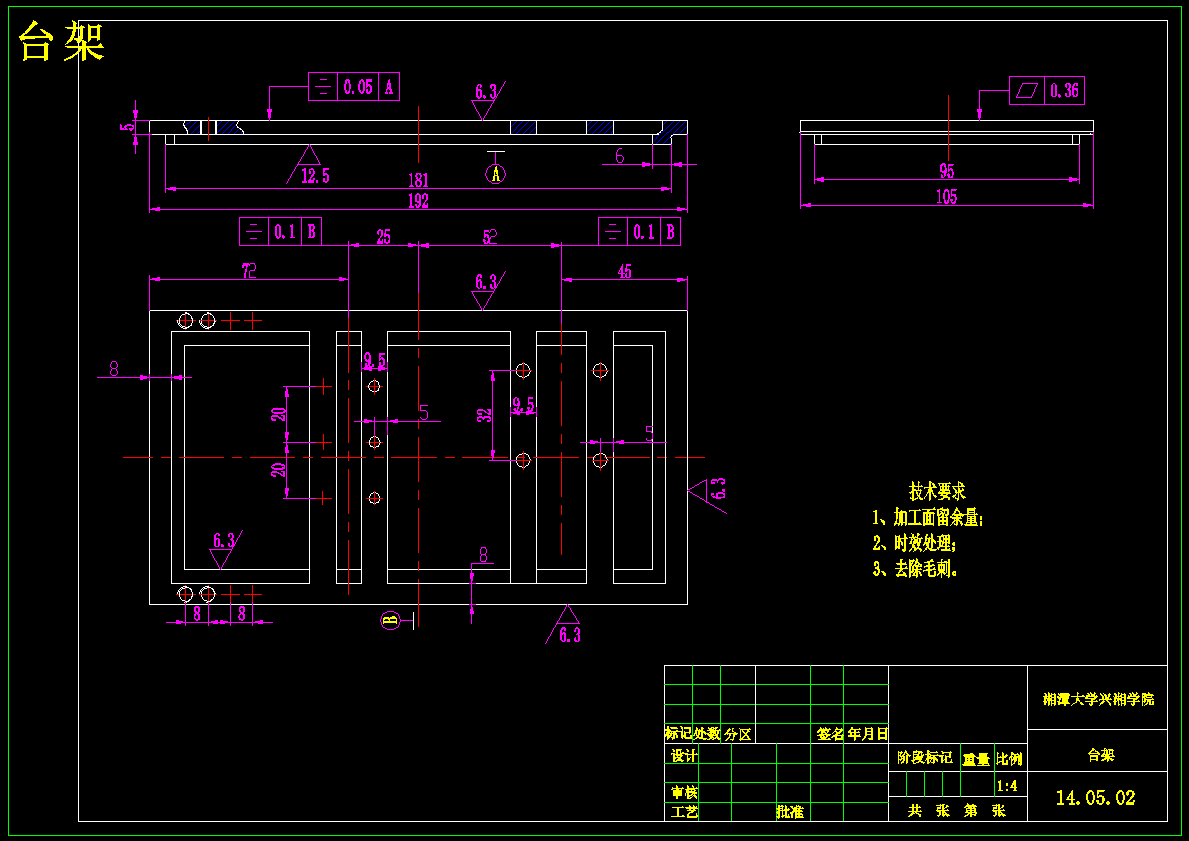This screenshot has width=1189, height=841.
Task: Click 湘潭大学兴湘学院 in the title block
Action: 1098,699
